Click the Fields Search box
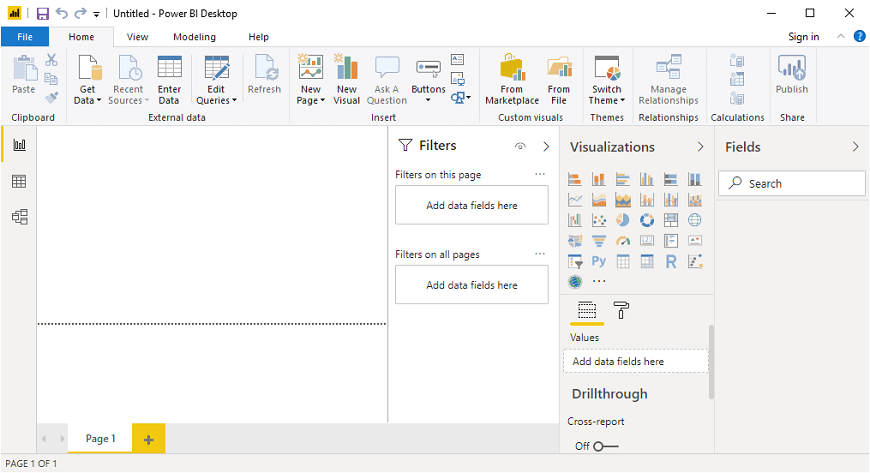The width and height of the screenshot is (870, 473). click(x=792, y=183)
